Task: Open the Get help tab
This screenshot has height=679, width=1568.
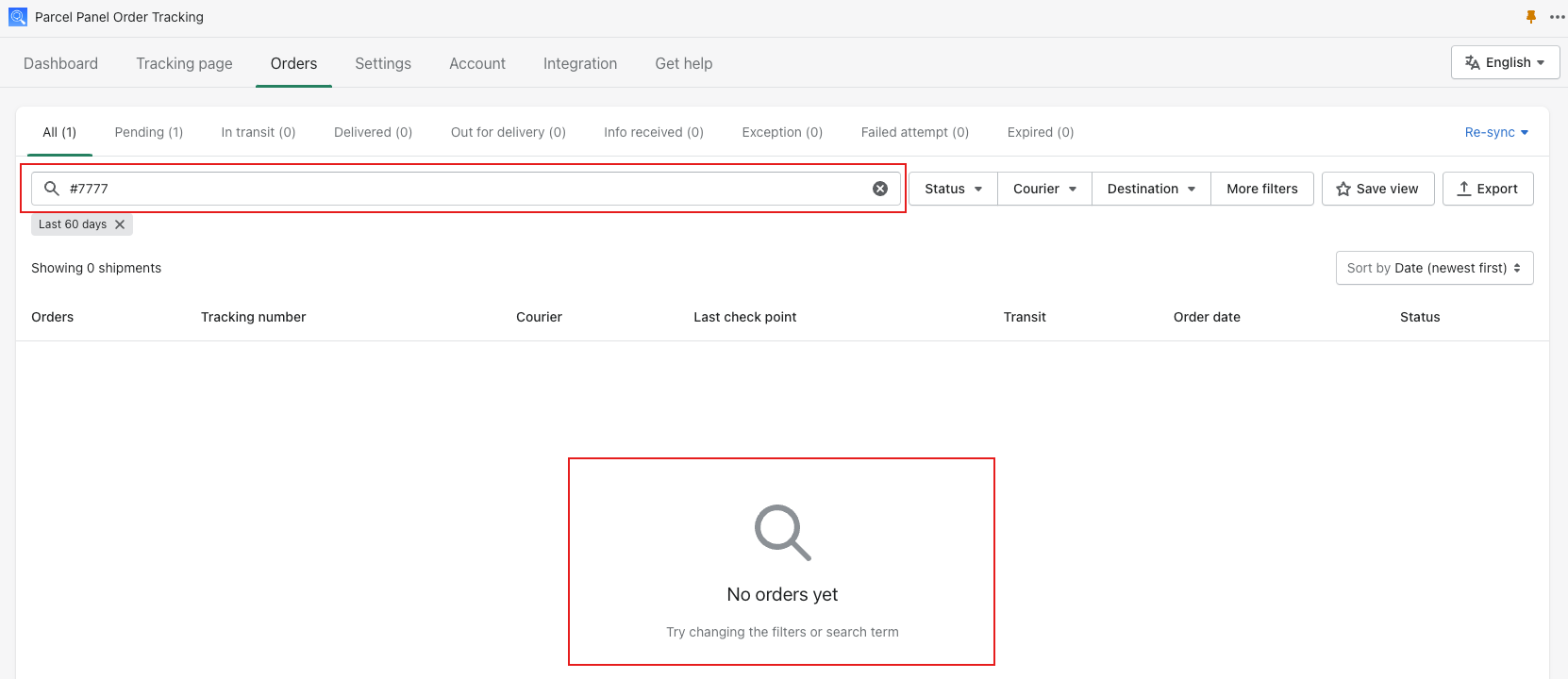Action: click(684, 63)
